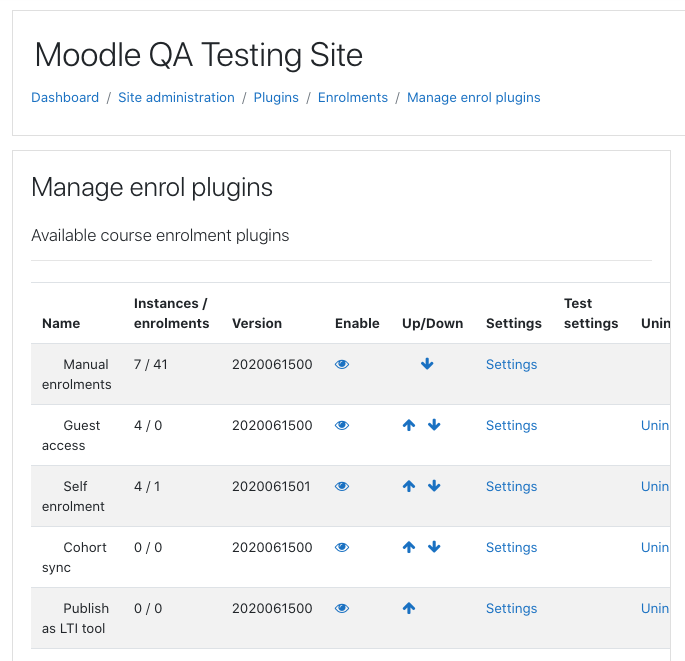Move Cohort sync up one position
685x661 pixels.
click(x=409, y=547)
